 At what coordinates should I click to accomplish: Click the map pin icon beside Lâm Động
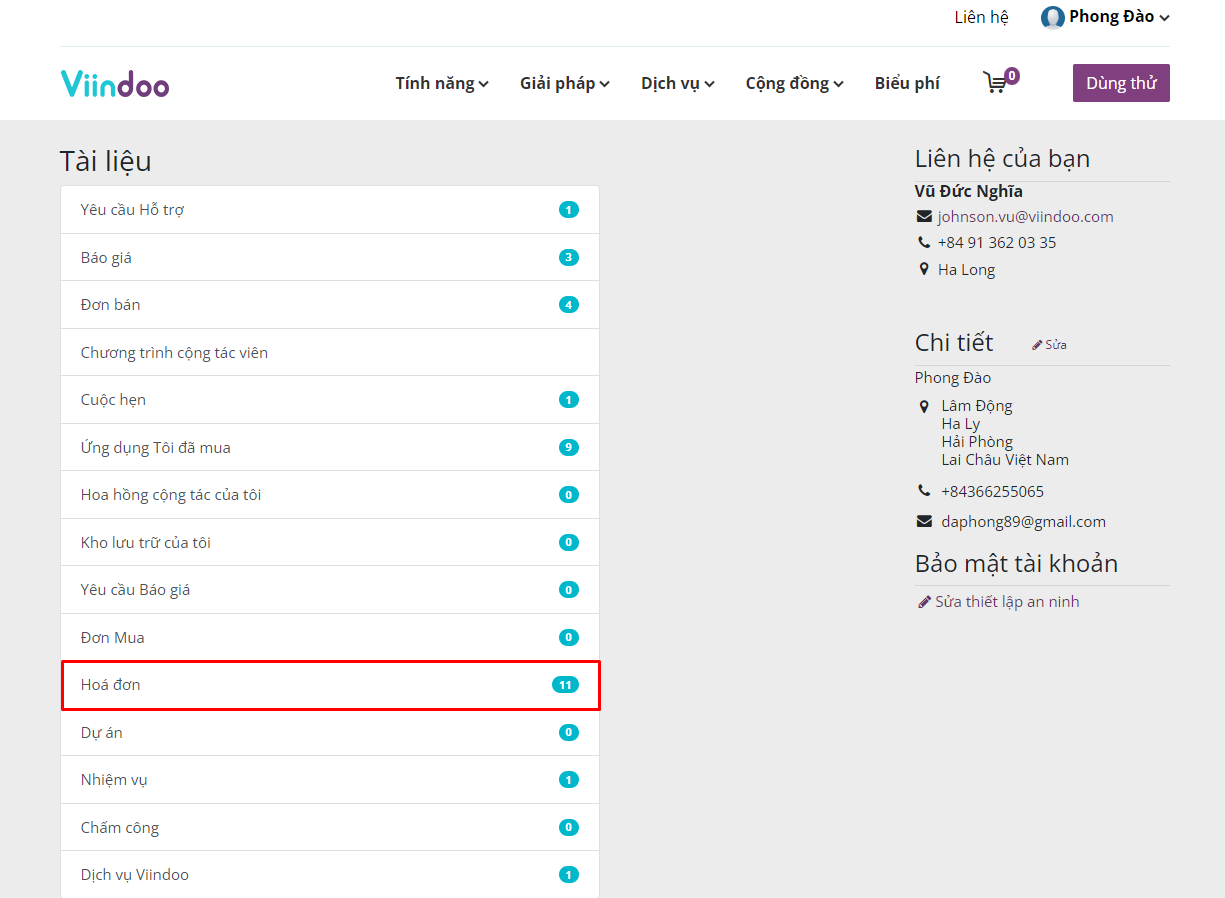(924, 407)
